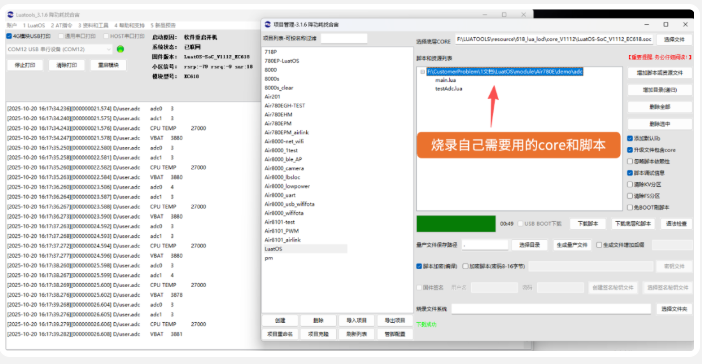The width and height of the screenshot is (702, 364).
Task: Click the 删除 project button
Action: [x=318, y=321]
